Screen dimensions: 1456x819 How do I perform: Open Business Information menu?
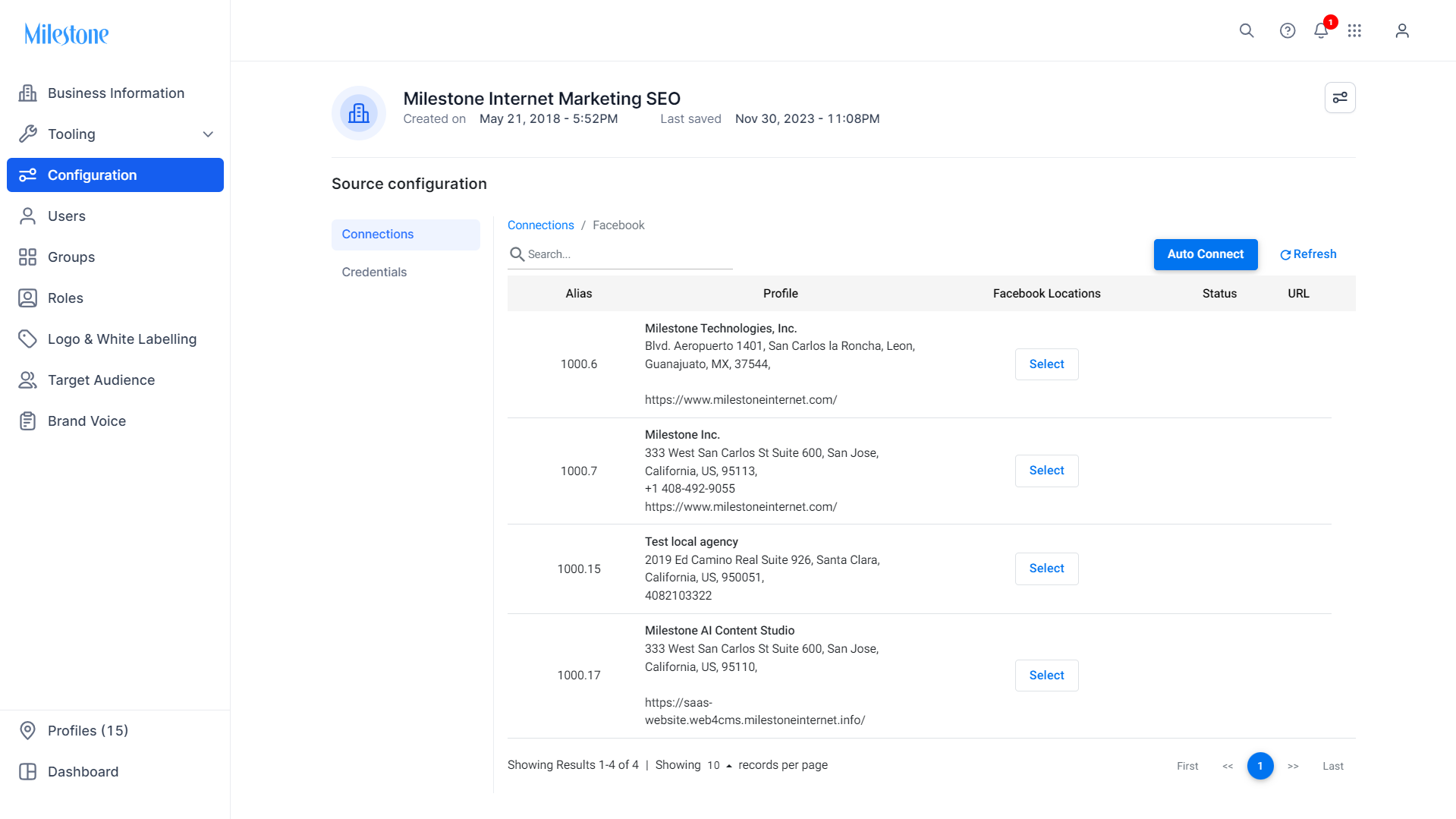pos(115,93)
